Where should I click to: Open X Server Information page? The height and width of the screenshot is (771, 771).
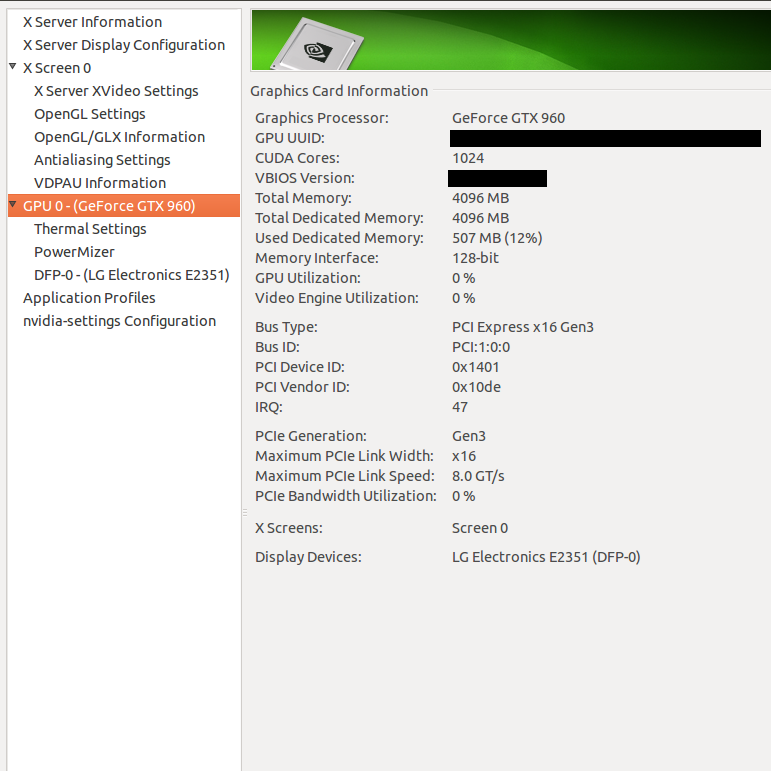click(92, 22)
